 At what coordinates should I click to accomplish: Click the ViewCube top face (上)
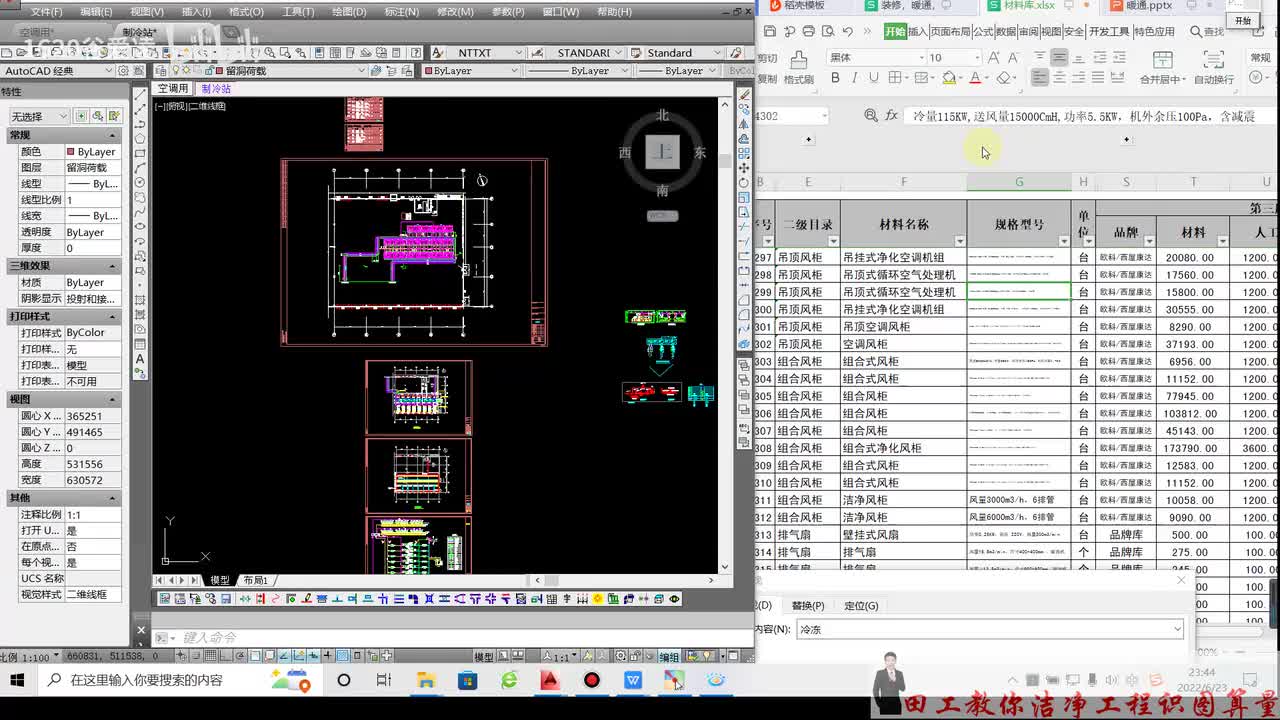click(662, 152)
